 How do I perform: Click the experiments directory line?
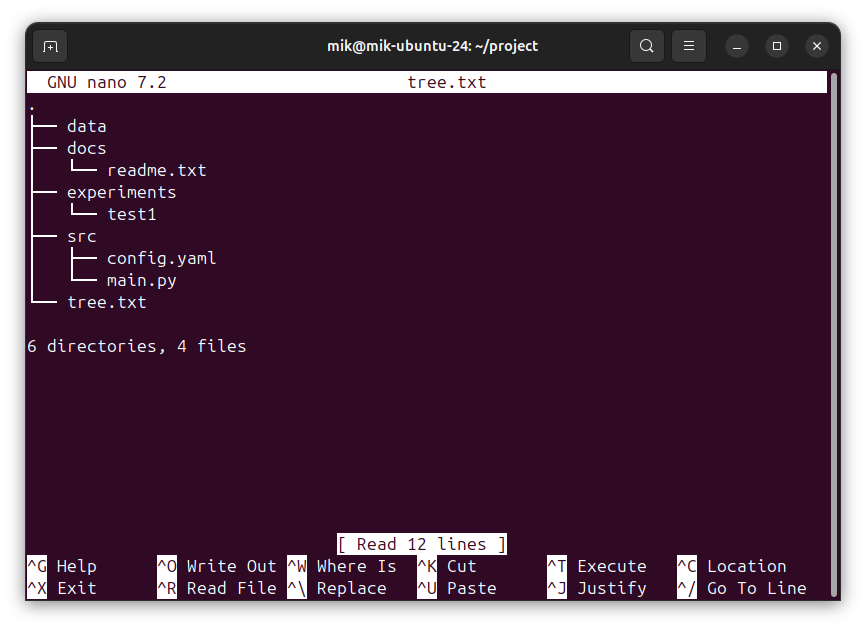(121, 192)
